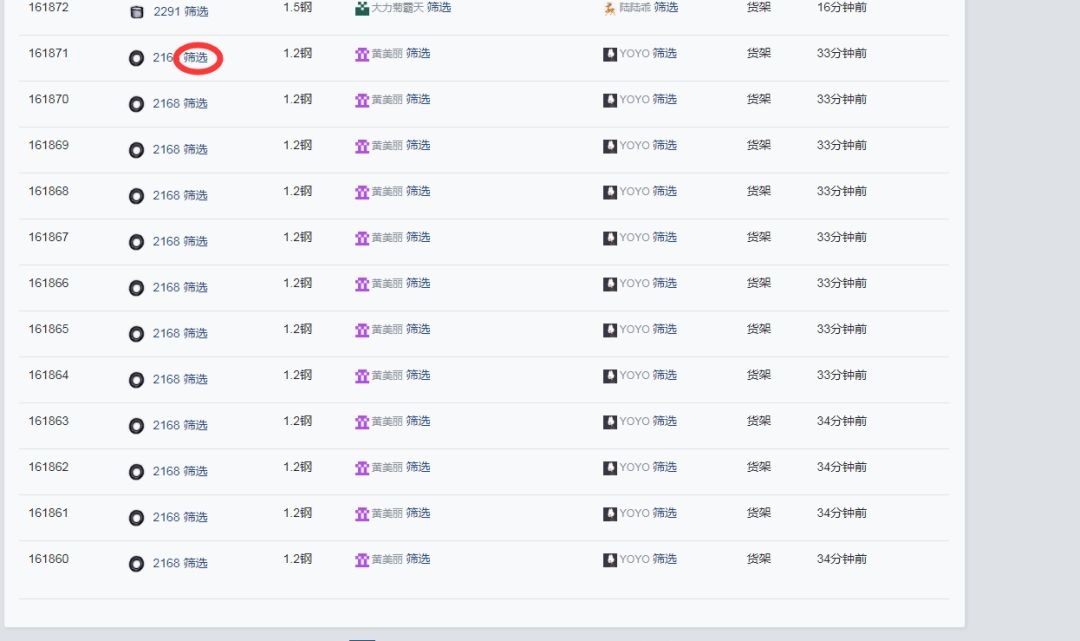Screen dimensions: 1080x641
Task: Click 33分钟前 timestamp in row 161871
Action: (x=842, y=53)
